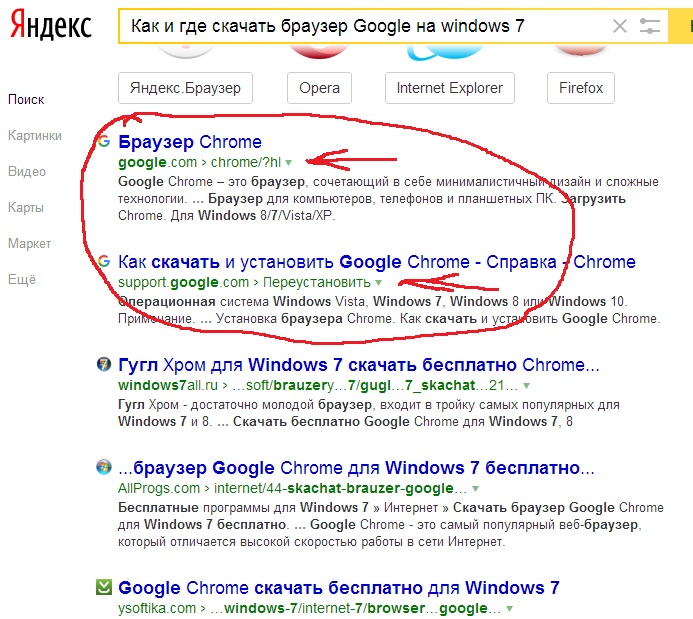The height and width of the screenshot is (619, 693).
Task: Open the Браузер Chrome result title
Action: click(x=190, y=142)
